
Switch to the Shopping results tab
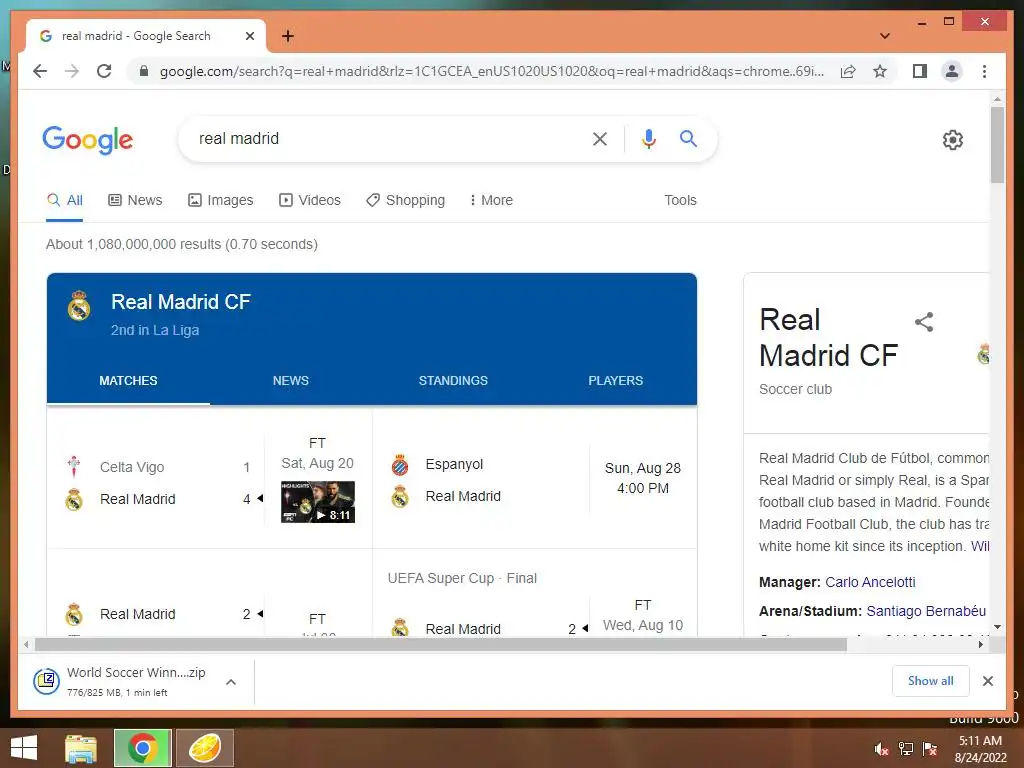pos(406,200)
